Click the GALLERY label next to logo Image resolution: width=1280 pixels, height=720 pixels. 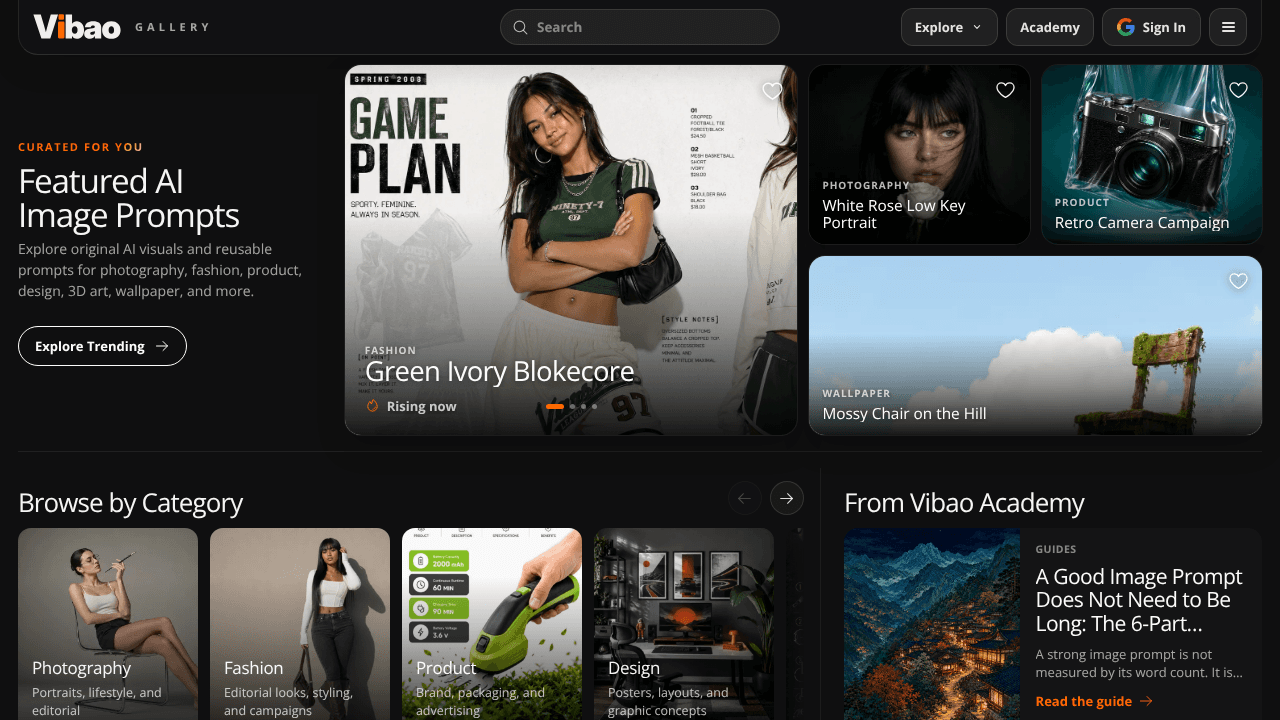pos(172,27)
